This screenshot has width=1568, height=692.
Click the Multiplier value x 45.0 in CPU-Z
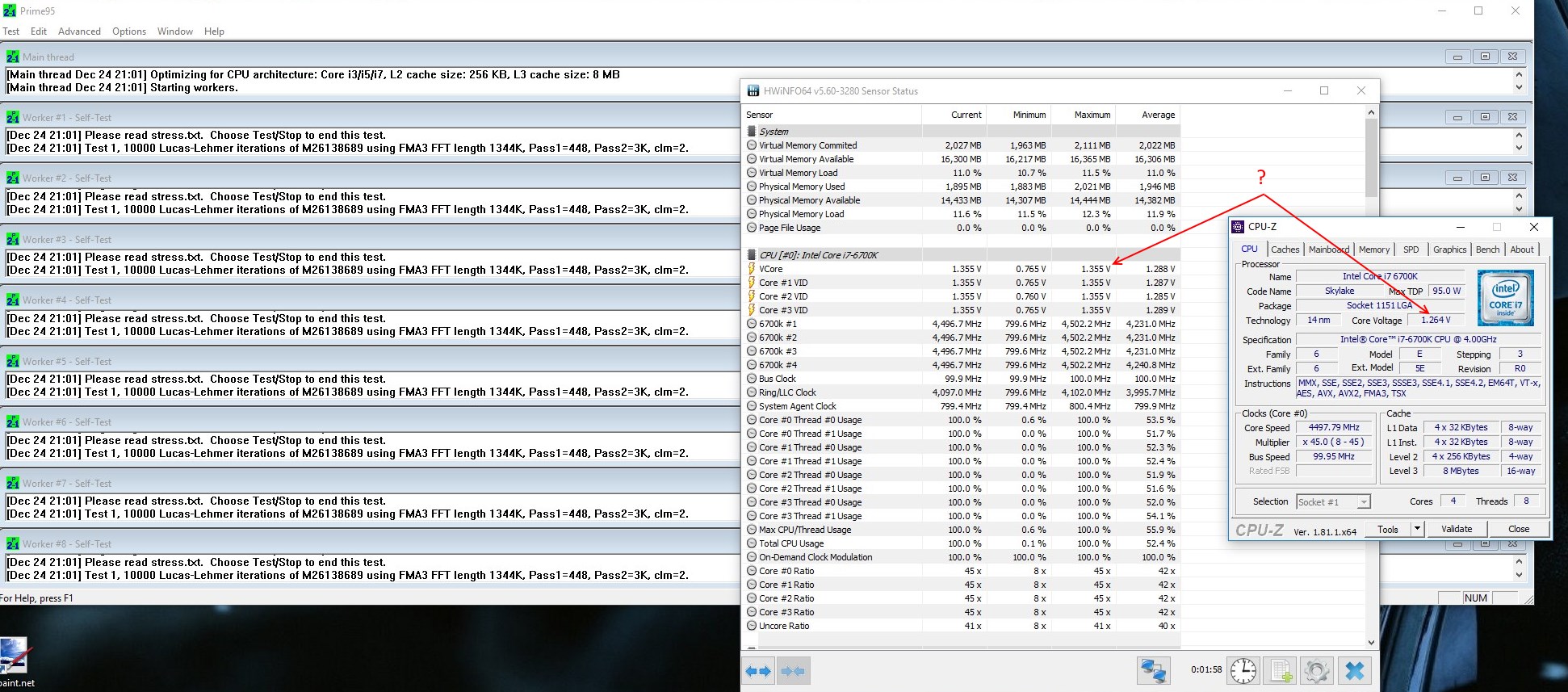(1334, 442)
